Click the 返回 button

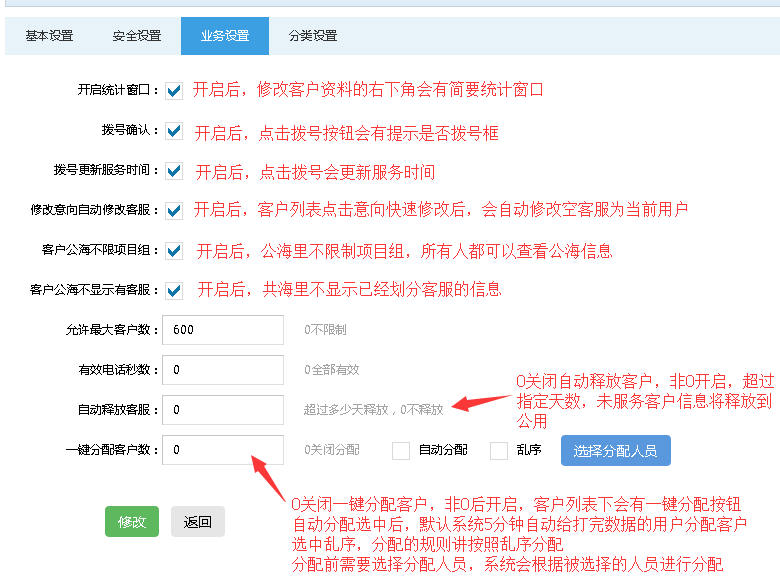click(x=198, y=521)
